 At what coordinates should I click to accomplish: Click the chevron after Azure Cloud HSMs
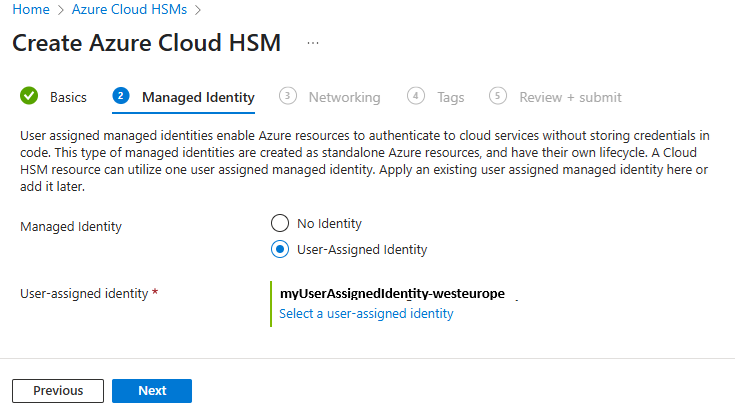(198, 10)
